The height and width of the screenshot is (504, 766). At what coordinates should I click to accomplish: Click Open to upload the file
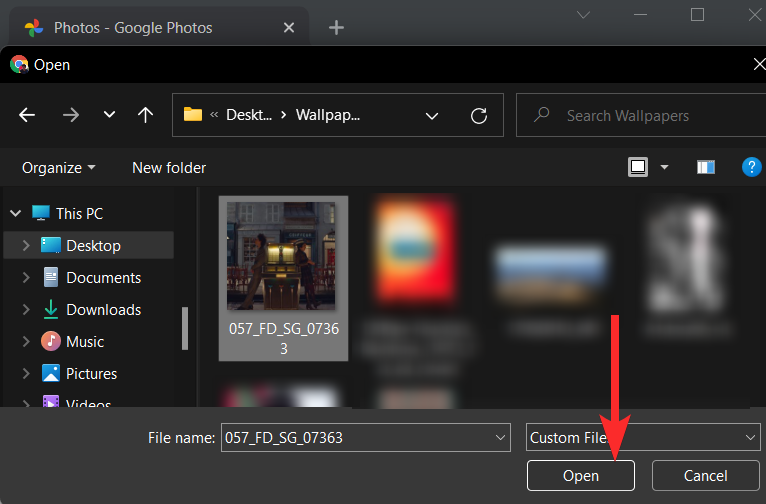tap(580, 476)
